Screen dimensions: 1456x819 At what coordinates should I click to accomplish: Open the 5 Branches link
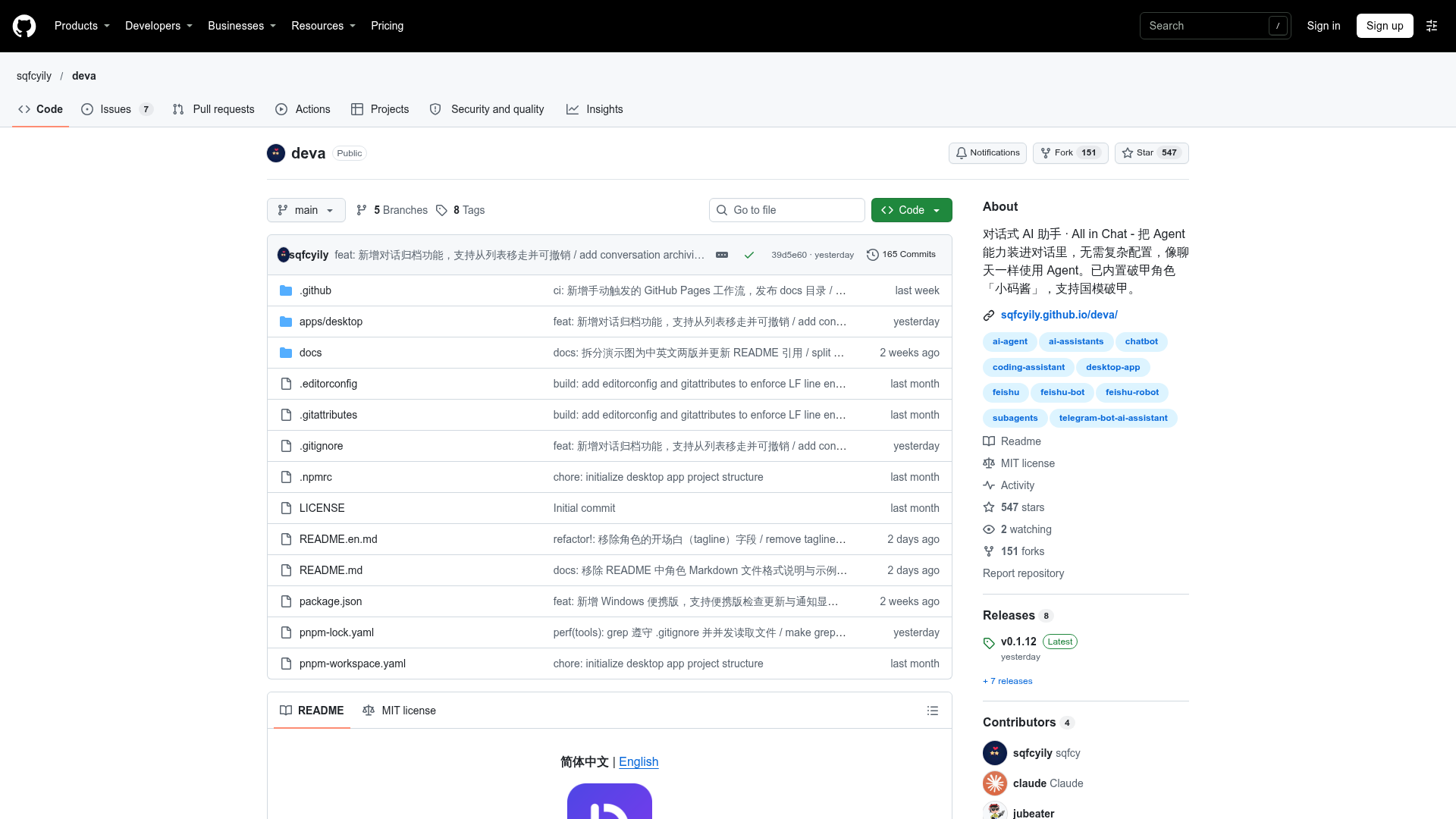coord(392,210)
